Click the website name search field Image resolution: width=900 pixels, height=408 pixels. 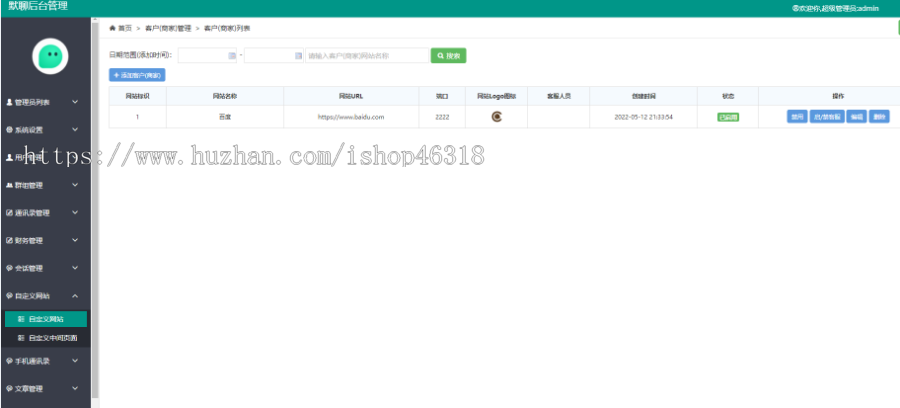(367, 56)
